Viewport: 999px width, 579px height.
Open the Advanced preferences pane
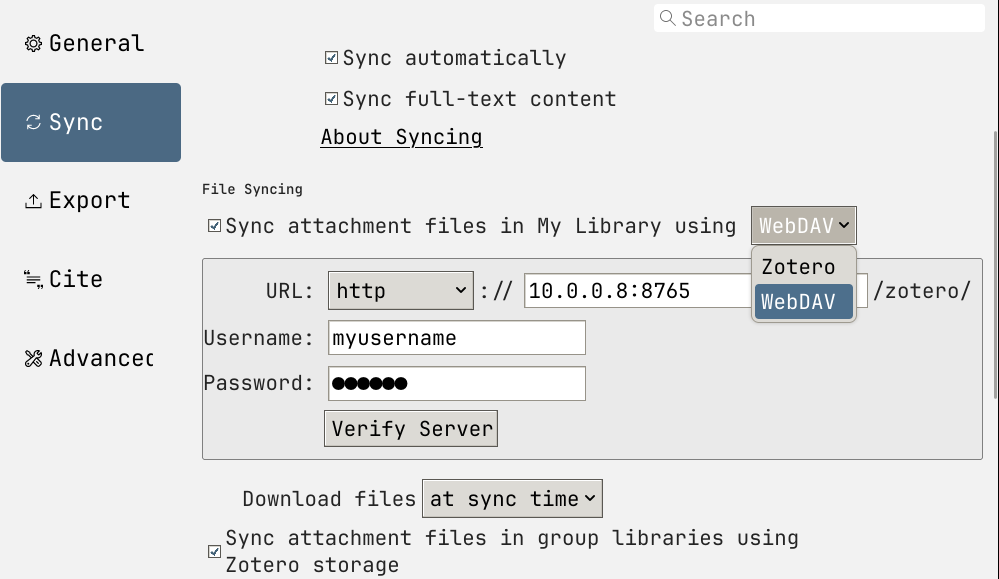pos(90,358)
